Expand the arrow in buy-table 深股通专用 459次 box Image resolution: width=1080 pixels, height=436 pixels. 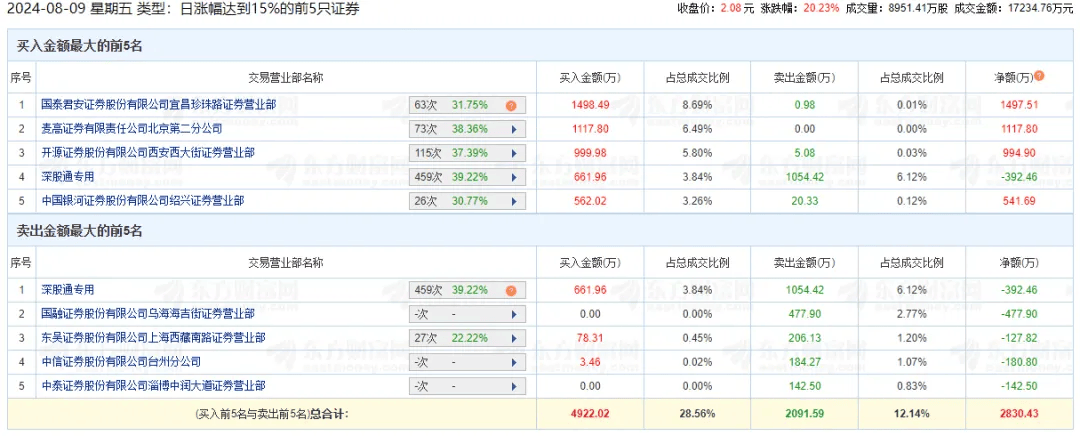point(513,177)
